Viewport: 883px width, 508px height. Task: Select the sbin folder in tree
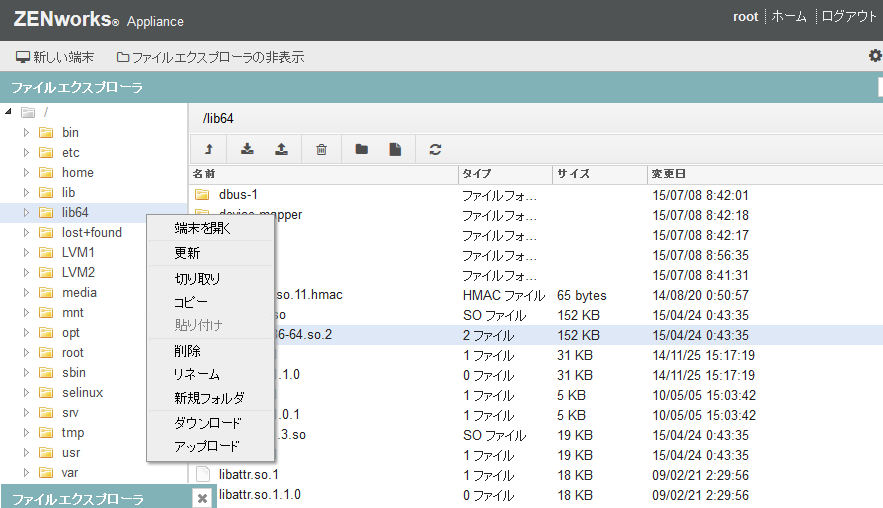tap(74, 372)
